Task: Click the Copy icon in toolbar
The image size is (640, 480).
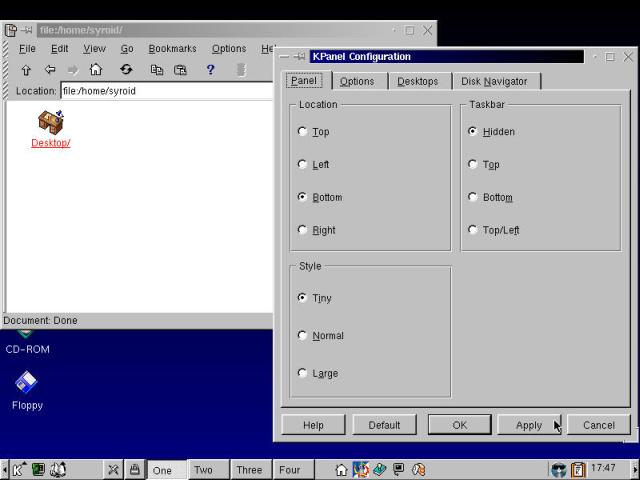Action: pyautogui.click(x=157, y=70)
